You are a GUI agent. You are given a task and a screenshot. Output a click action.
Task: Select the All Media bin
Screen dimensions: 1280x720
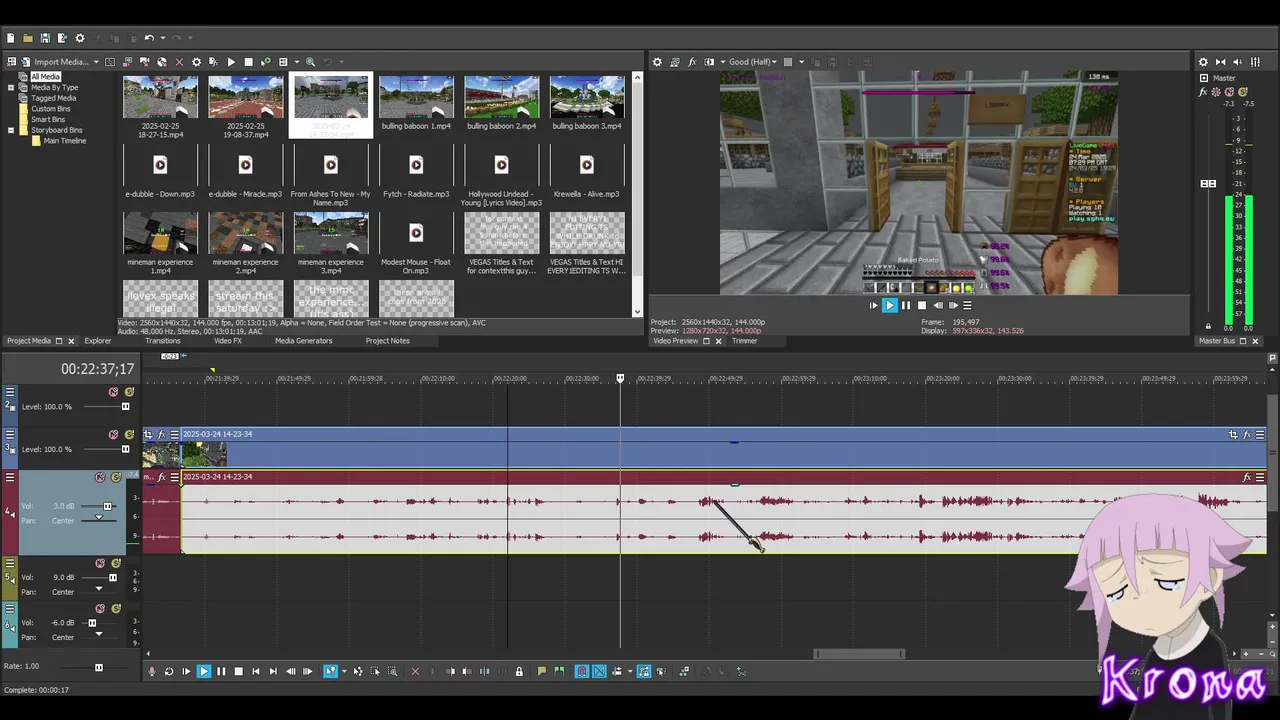click(45, 76)
